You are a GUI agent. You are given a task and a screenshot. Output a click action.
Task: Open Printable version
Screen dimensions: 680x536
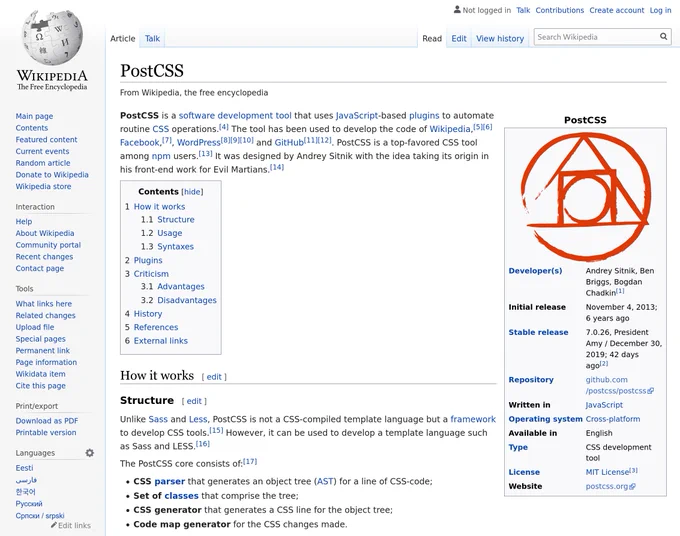[x=46, y=433]
